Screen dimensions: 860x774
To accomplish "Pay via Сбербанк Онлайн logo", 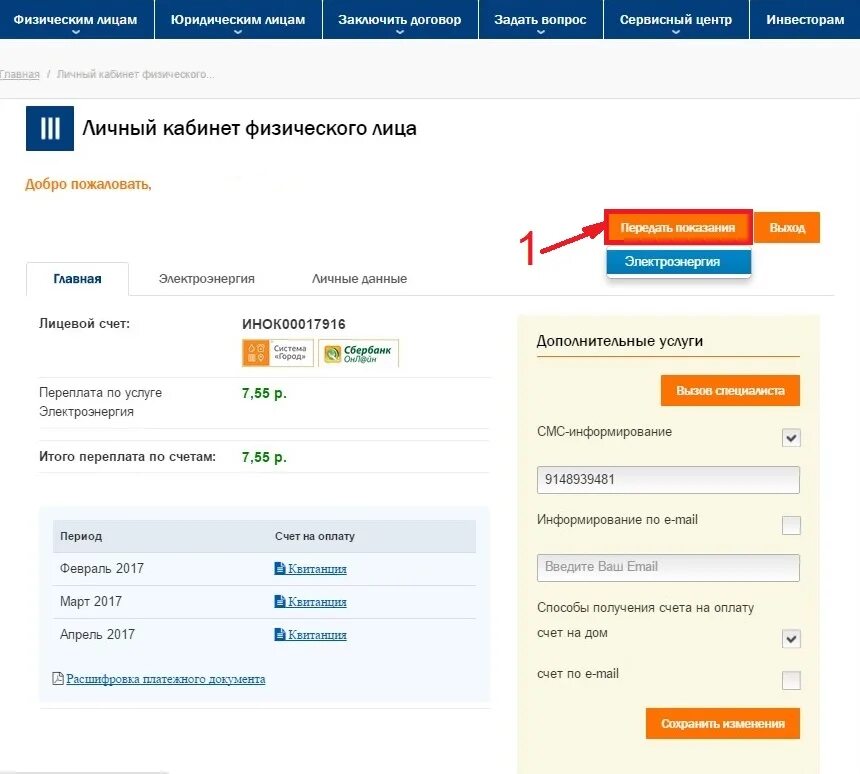I will point(359,353).
